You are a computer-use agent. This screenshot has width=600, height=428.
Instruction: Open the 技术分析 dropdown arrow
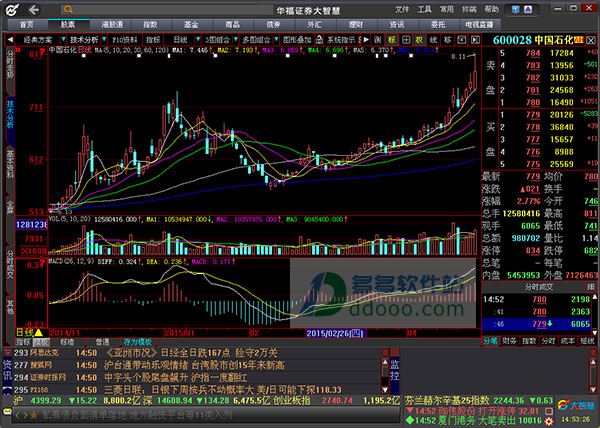pyautogui.click(x=104, y=39)
